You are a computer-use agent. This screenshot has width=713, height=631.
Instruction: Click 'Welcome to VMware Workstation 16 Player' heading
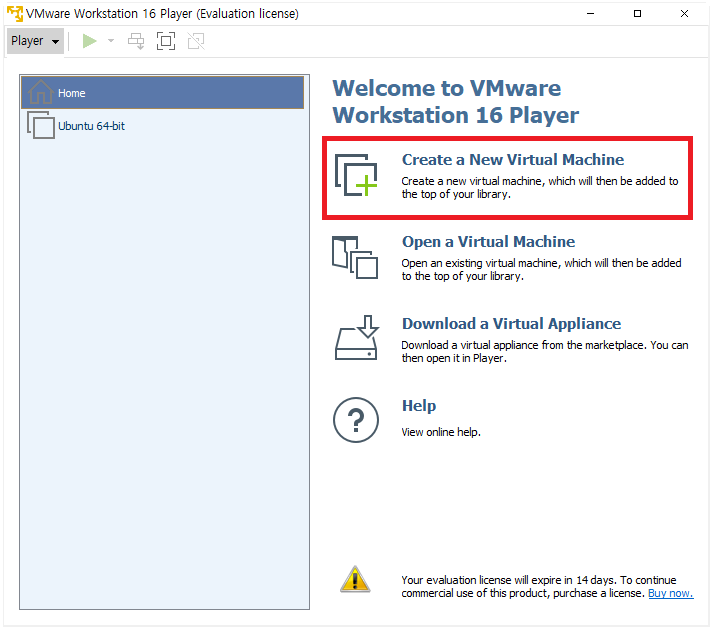[456, 101]
